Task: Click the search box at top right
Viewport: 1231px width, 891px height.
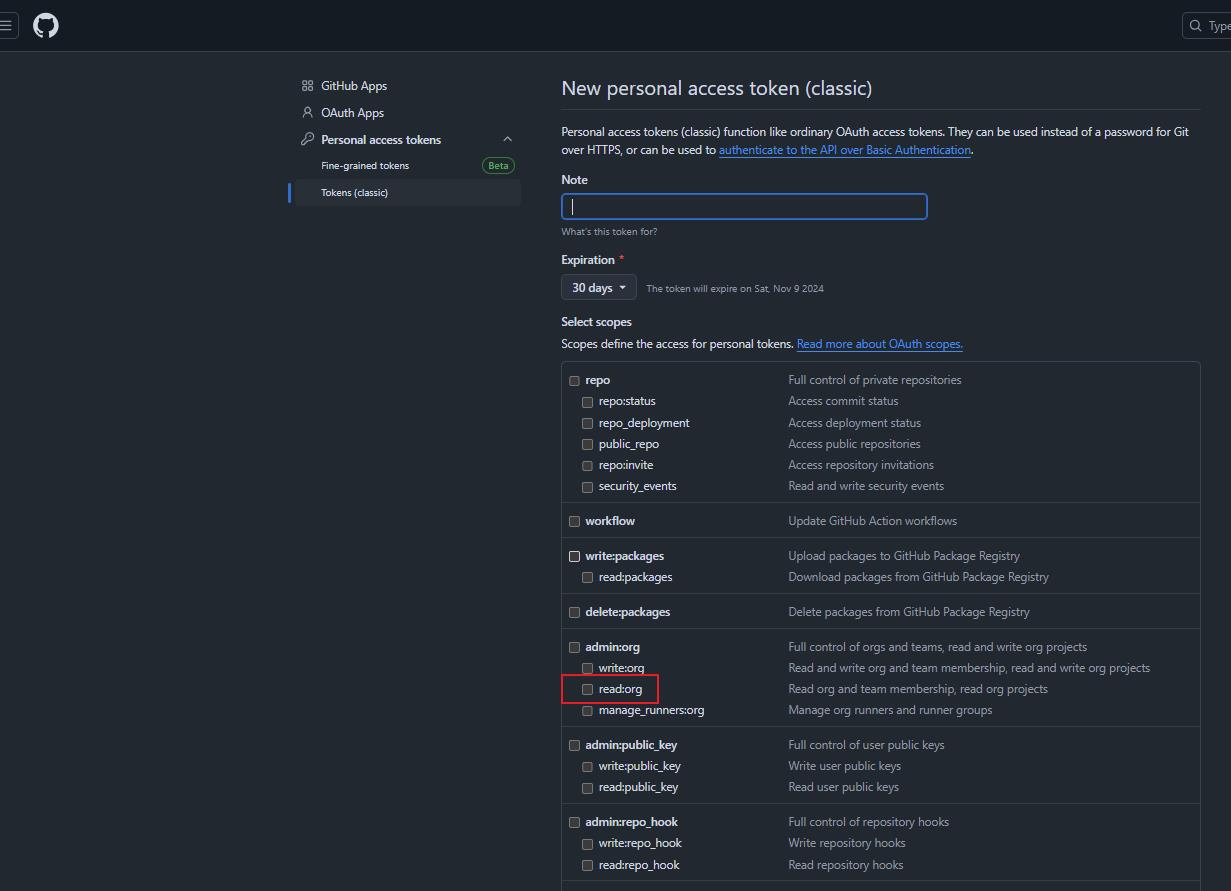Action: coord(1207,26)
